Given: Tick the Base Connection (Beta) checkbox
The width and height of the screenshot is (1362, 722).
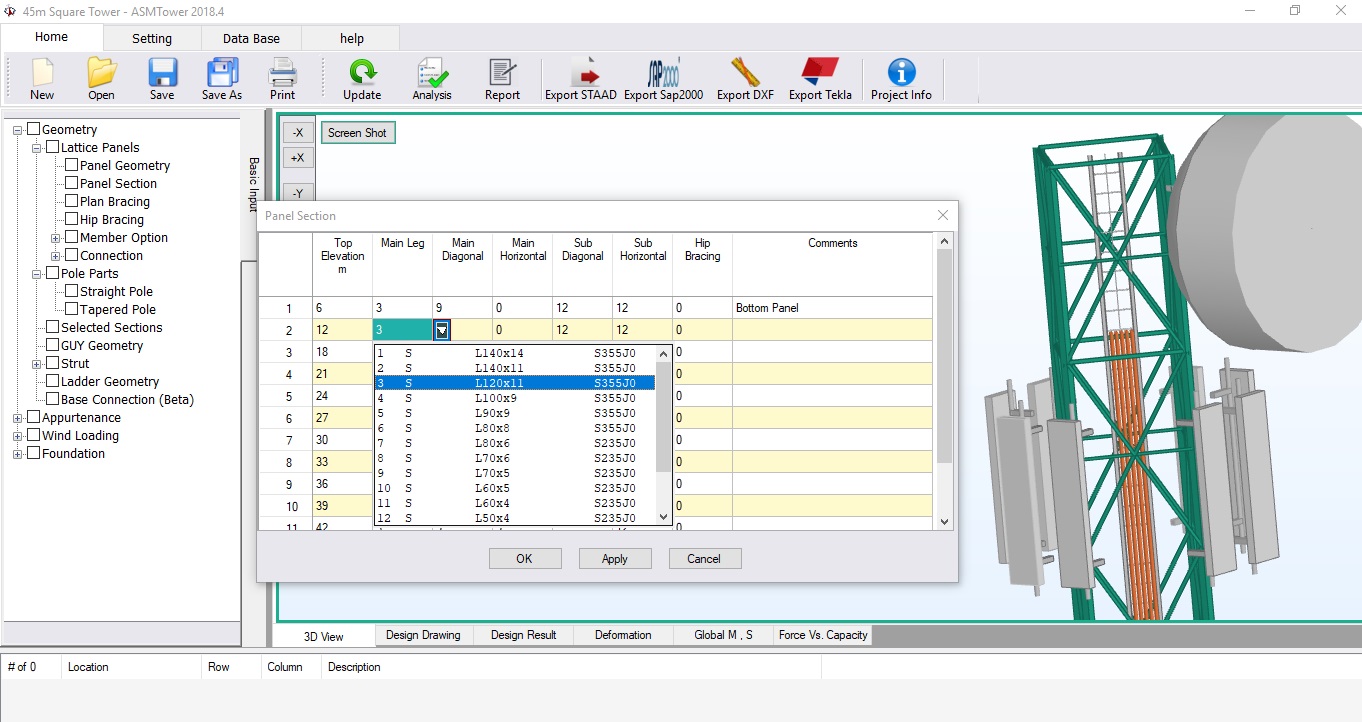Looking at the screenshot, I should pos(52,399).
